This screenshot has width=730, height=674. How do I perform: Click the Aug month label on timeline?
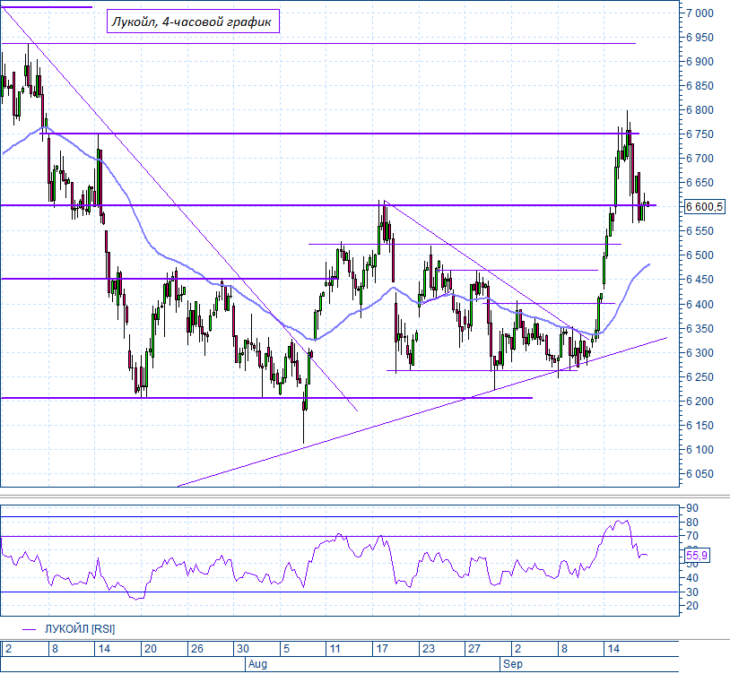[x=257, y=664]
